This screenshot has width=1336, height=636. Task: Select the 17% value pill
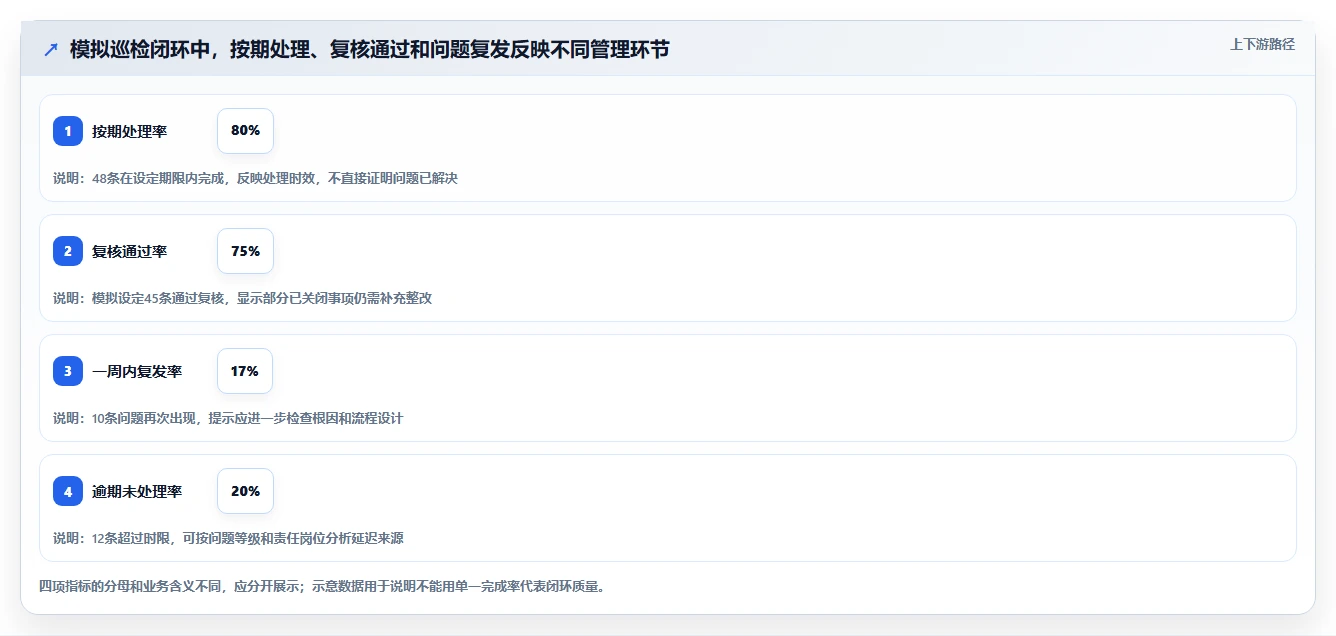pos(245,371)
